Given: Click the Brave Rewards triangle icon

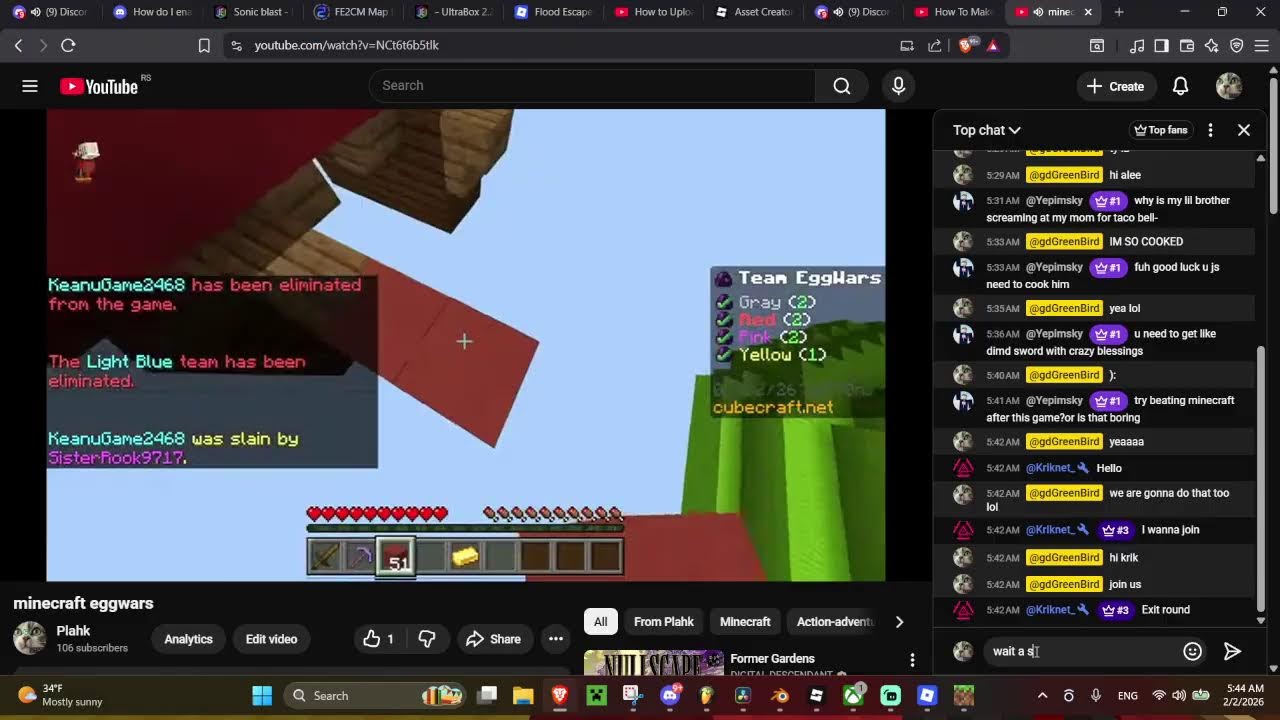Looking at the screenshot, I should tap(993, 45).
